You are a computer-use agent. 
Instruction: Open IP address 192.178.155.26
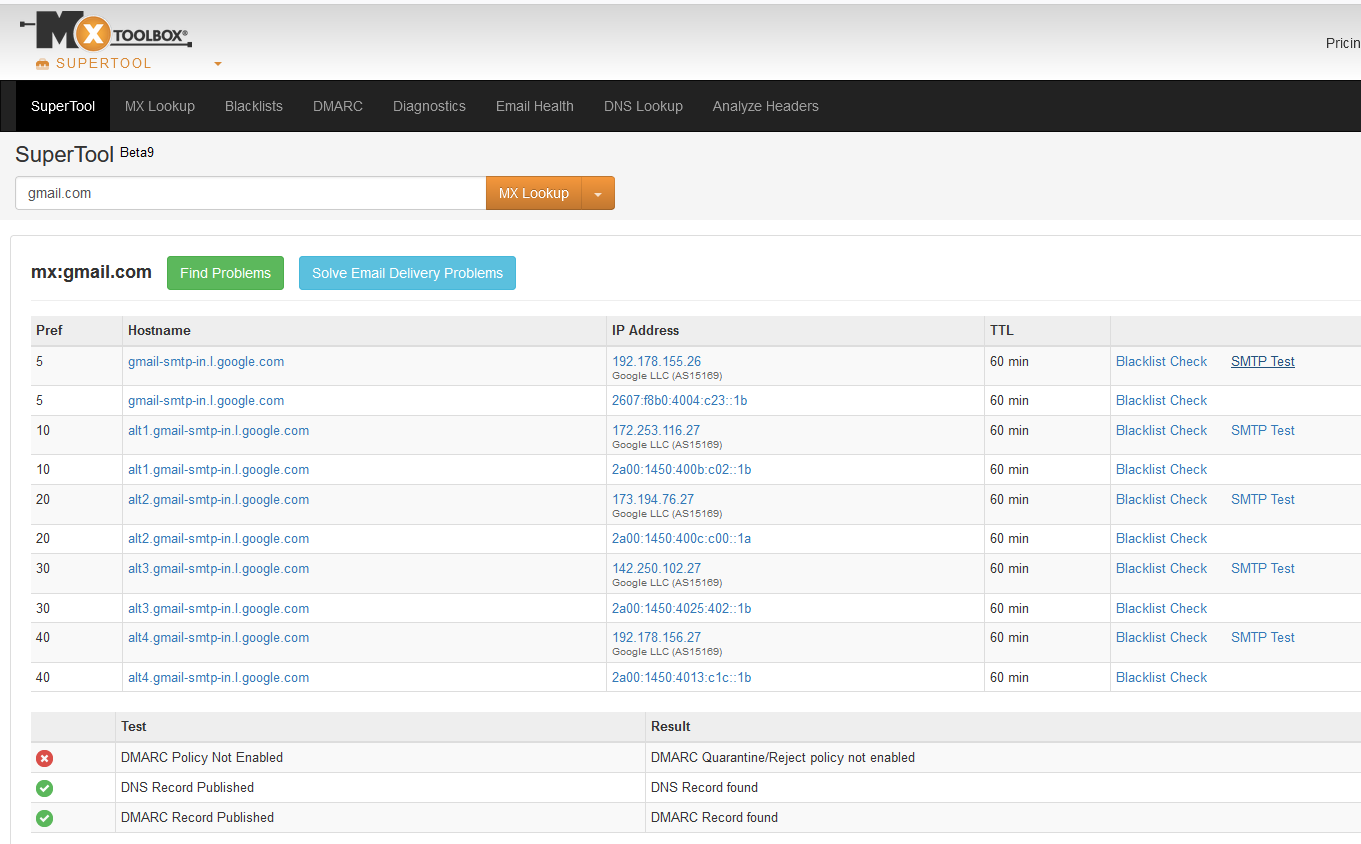[657, 362]
